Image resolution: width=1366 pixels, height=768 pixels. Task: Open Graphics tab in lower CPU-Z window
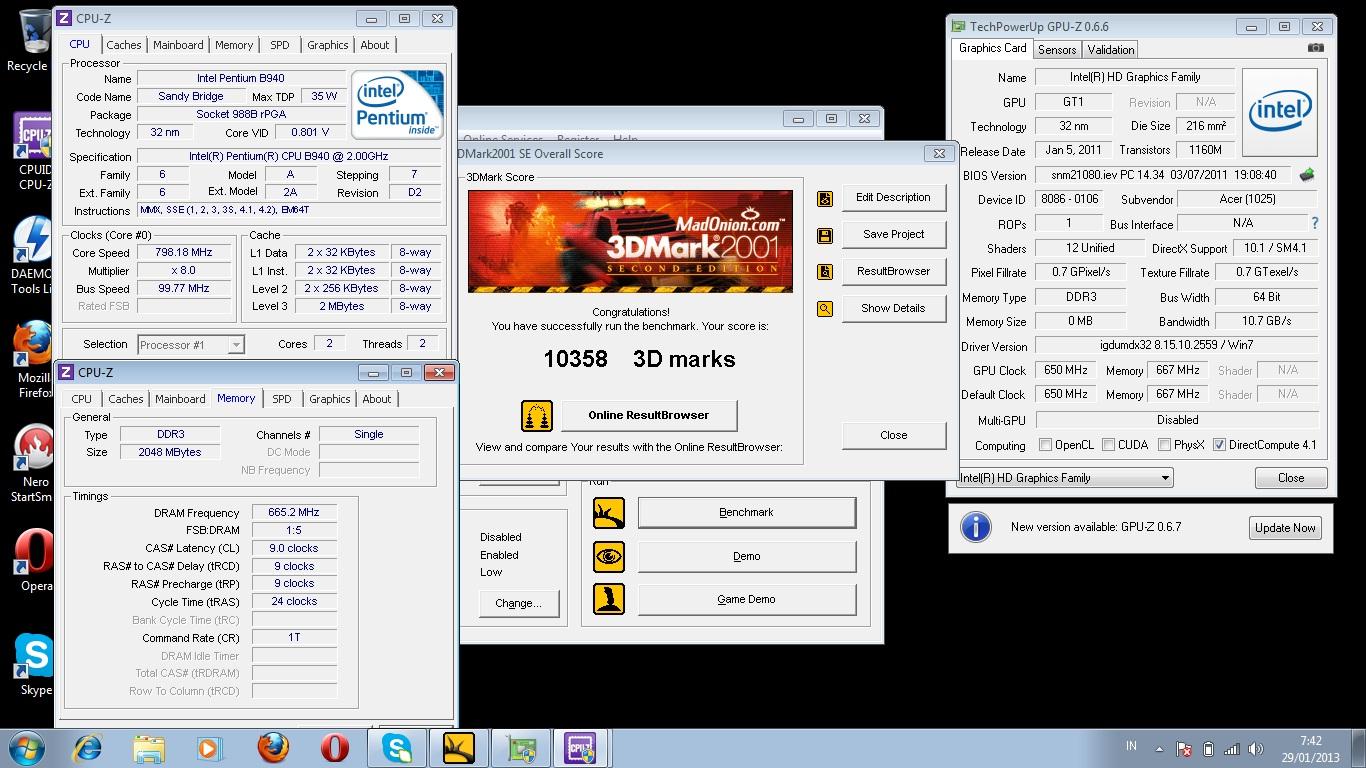pos(330,399)
